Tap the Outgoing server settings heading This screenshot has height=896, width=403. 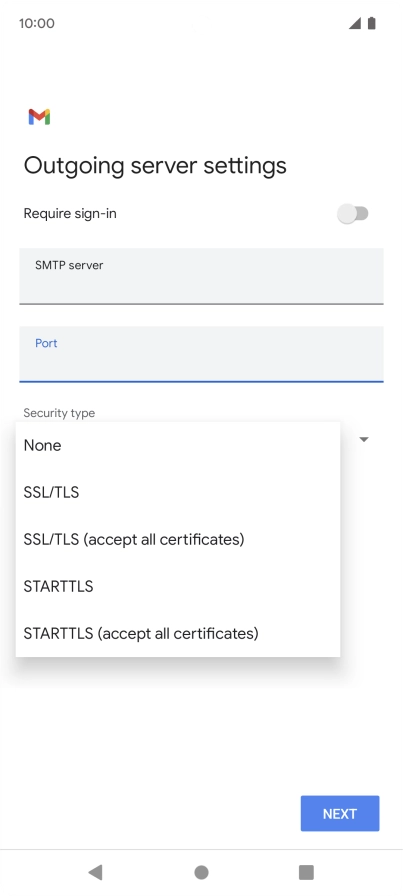pyautogui.click(x=155, y=166)
